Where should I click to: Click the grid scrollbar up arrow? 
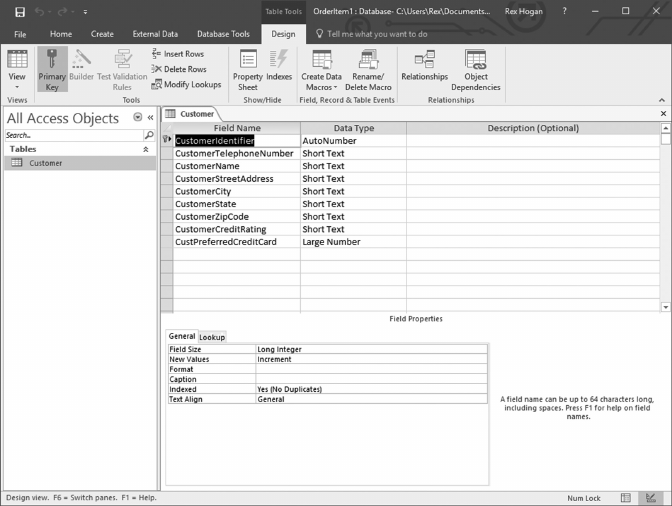click(666, 128)
